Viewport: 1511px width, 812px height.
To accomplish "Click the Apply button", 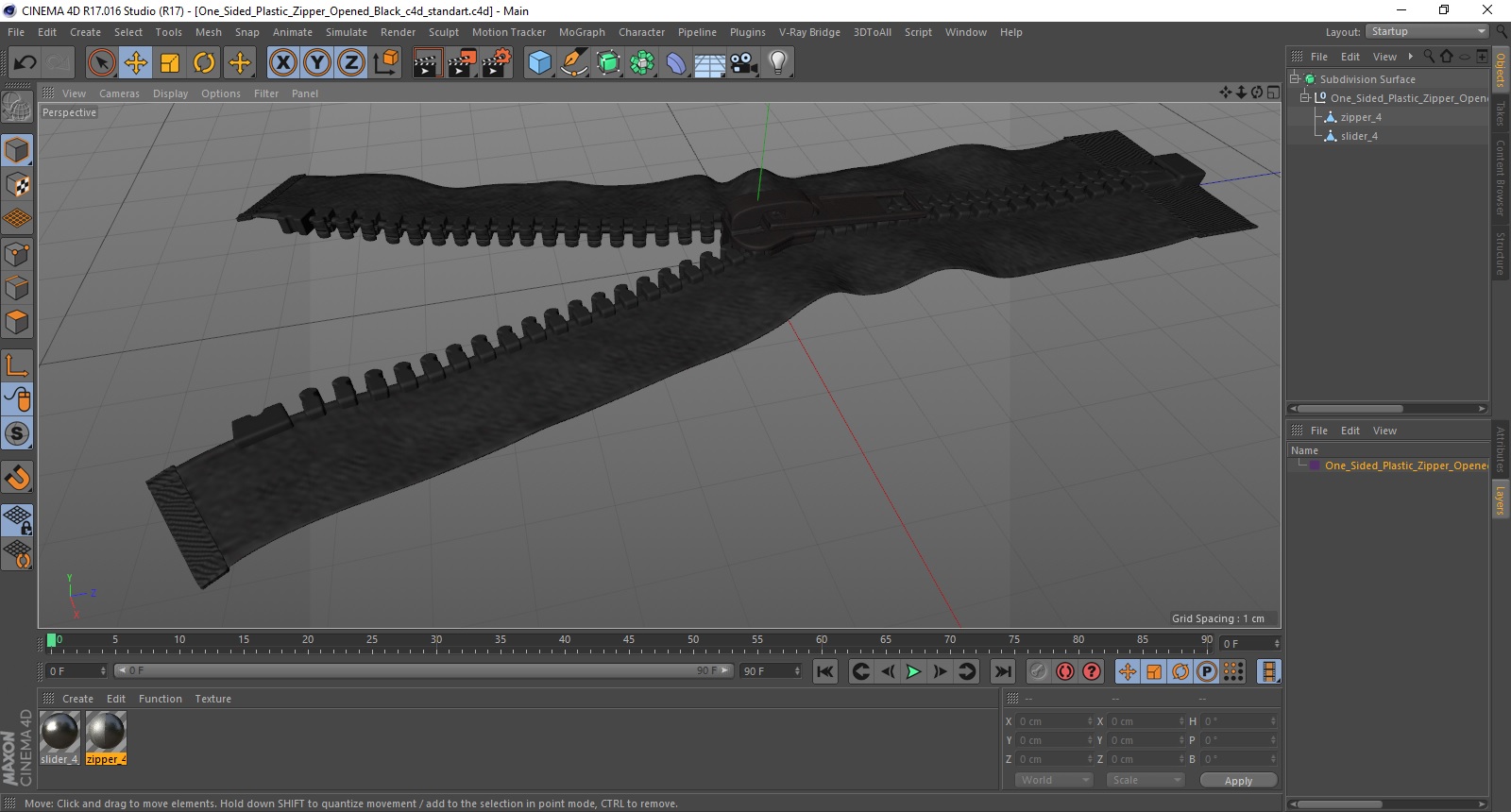I will pyautogui.click(x=1238, y=781).
